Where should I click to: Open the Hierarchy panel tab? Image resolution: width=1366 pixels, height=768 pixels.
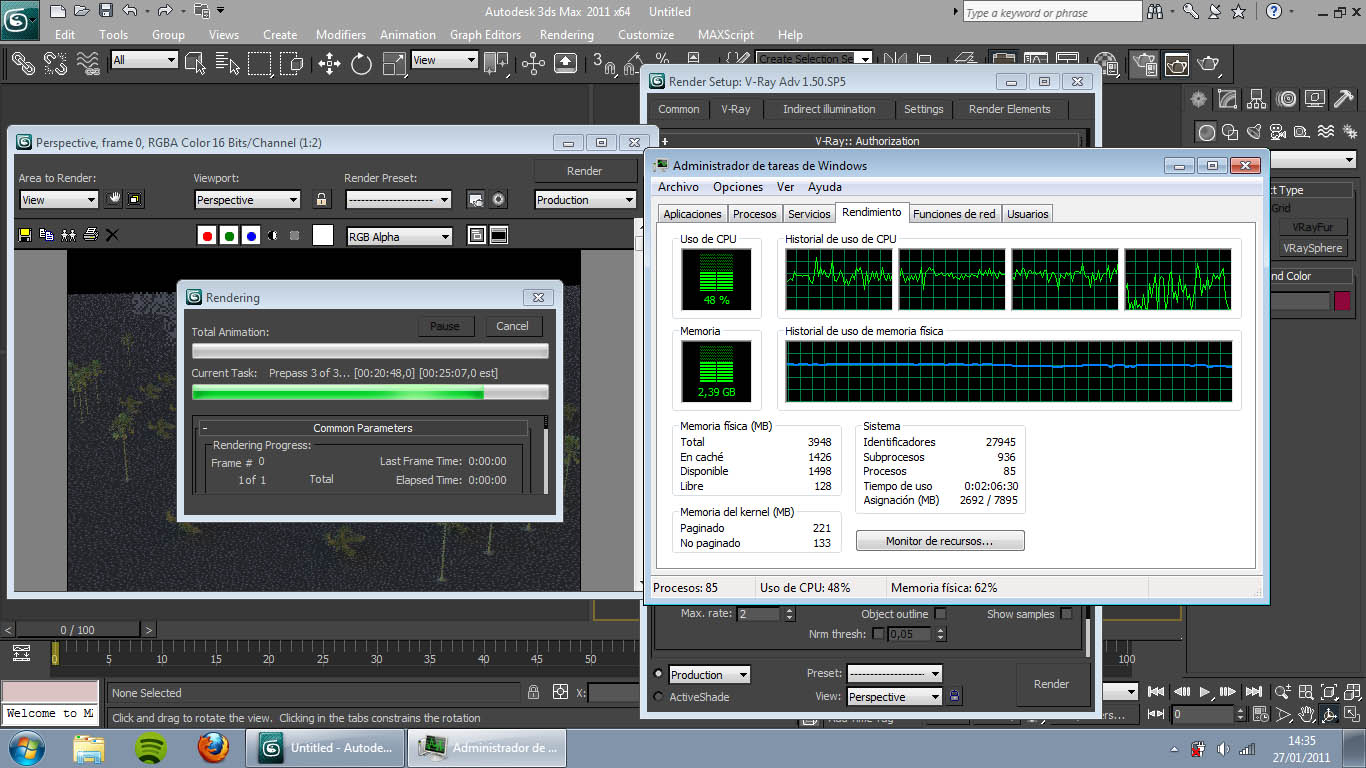tap(1257, 98)
